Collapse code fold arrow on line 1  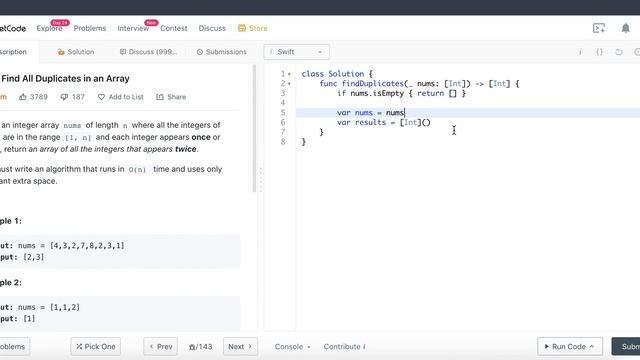point(289,74)
